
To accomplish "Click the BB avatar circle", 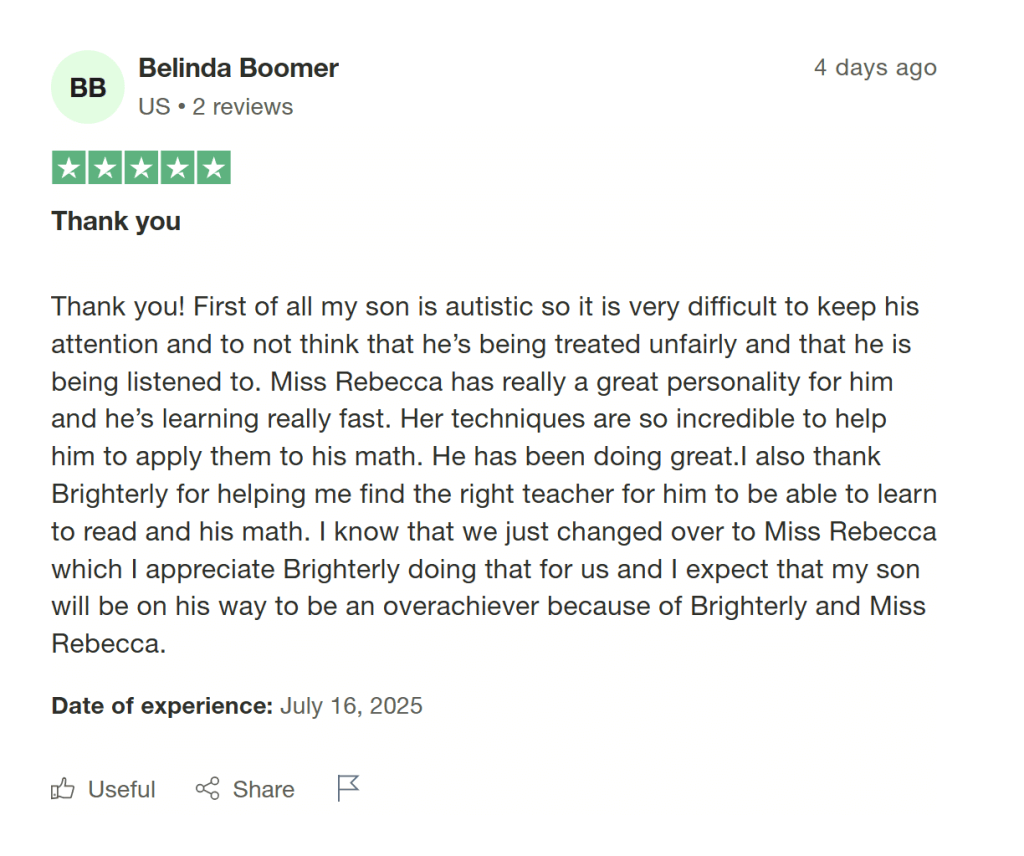I will [x=87, y=87].
